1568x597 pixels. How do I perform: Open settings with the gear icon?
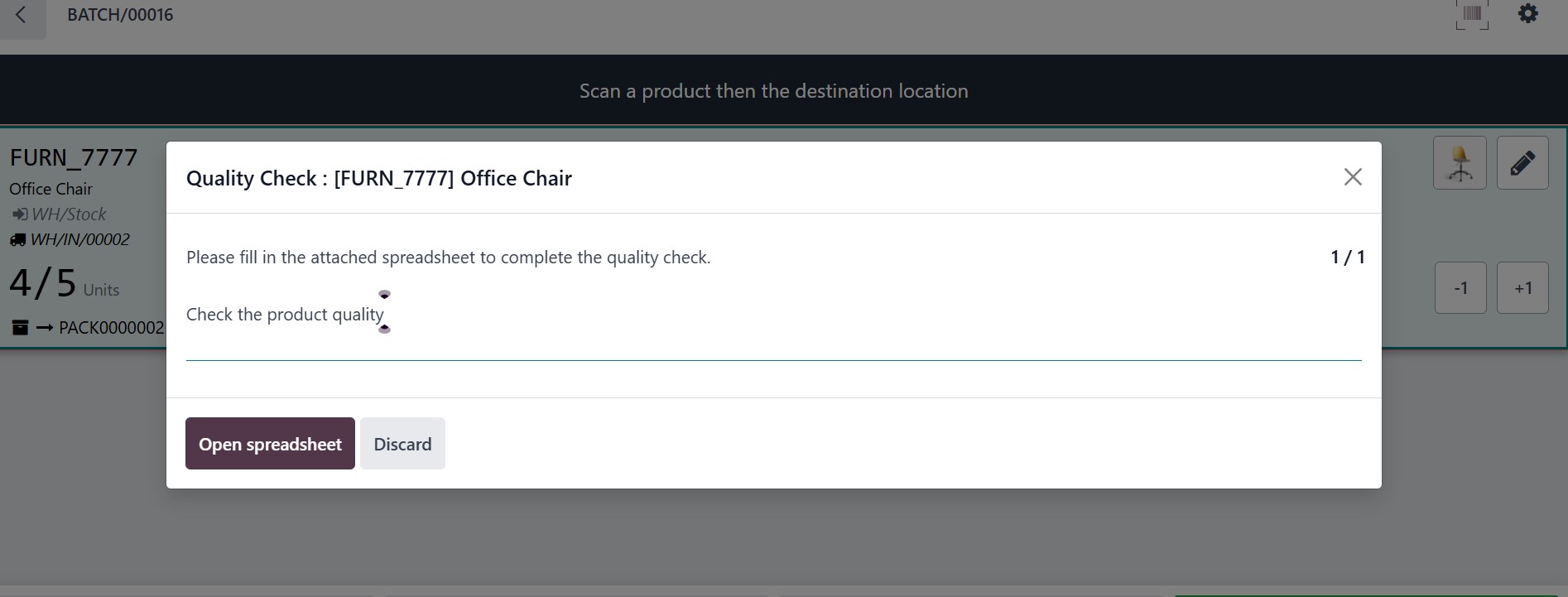click(x=1527, y=14)
